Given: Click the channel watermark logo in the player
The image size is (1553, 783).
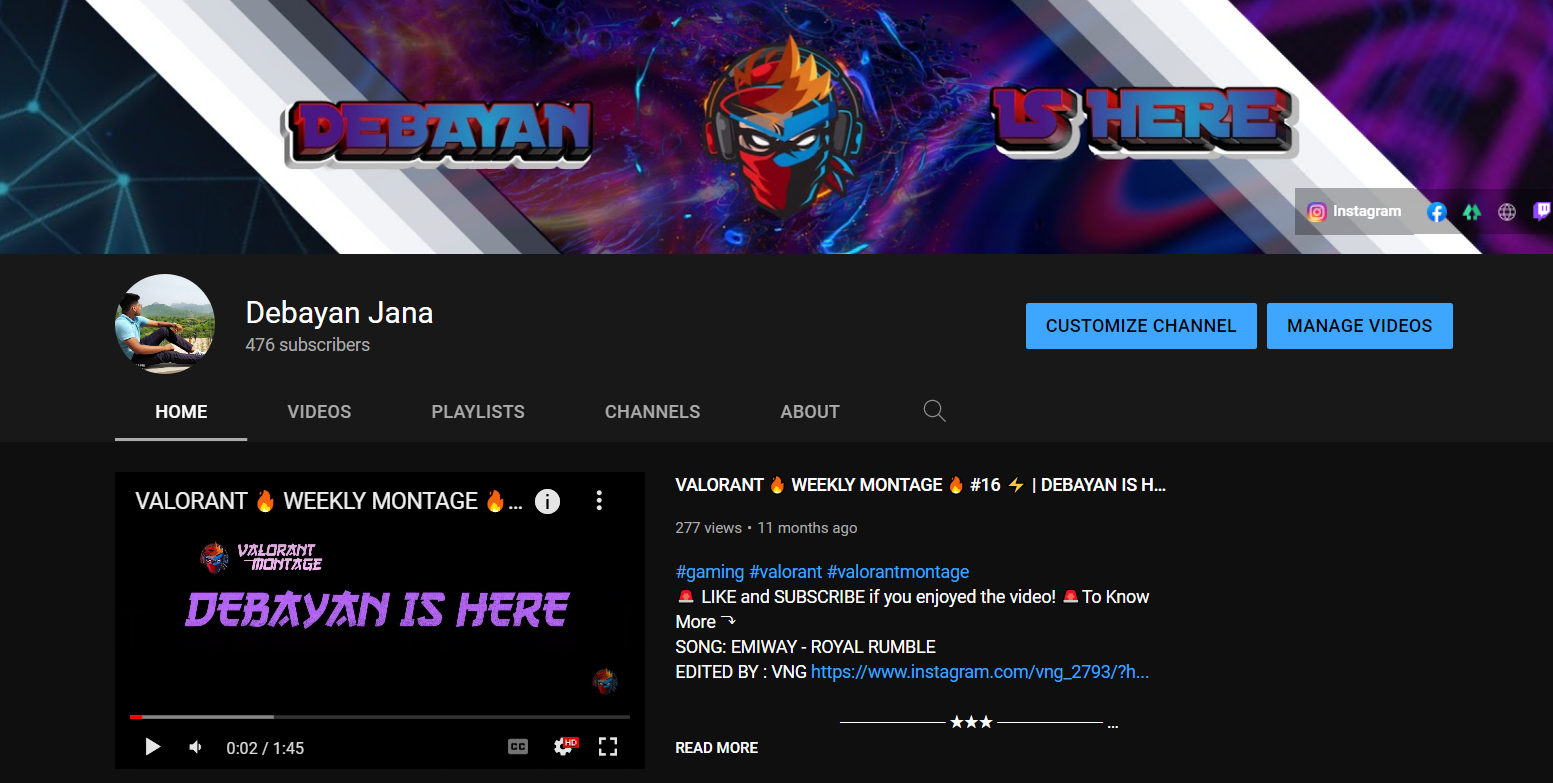Looking at the screenshot, I should [x=605, y=682].
